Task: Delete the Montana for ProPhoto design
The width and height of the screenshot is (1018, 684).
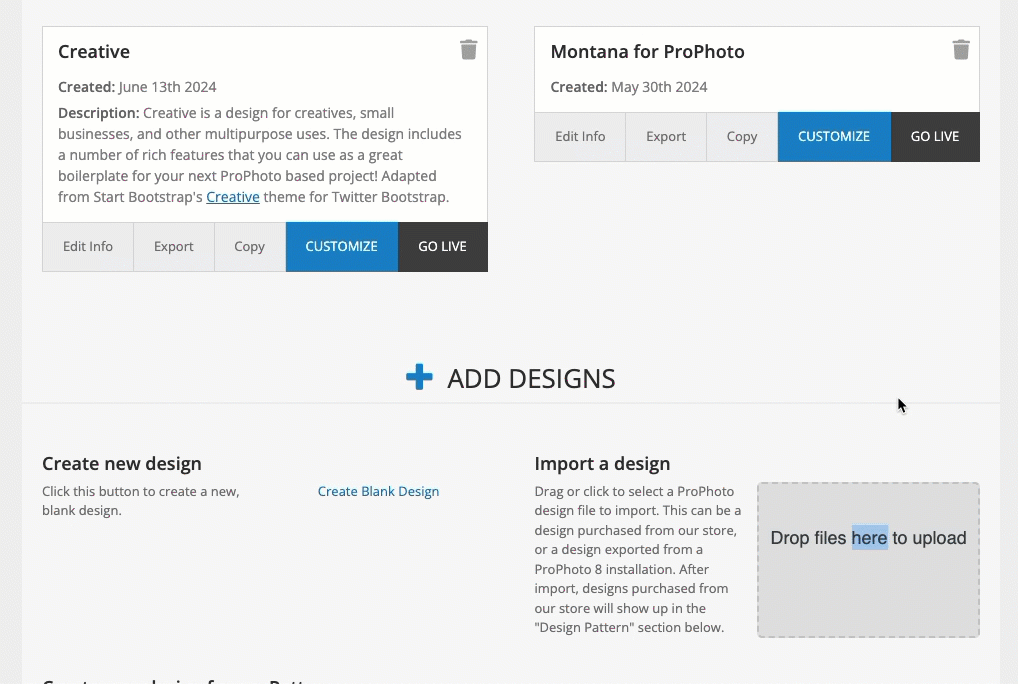Action: pos(961,50)
